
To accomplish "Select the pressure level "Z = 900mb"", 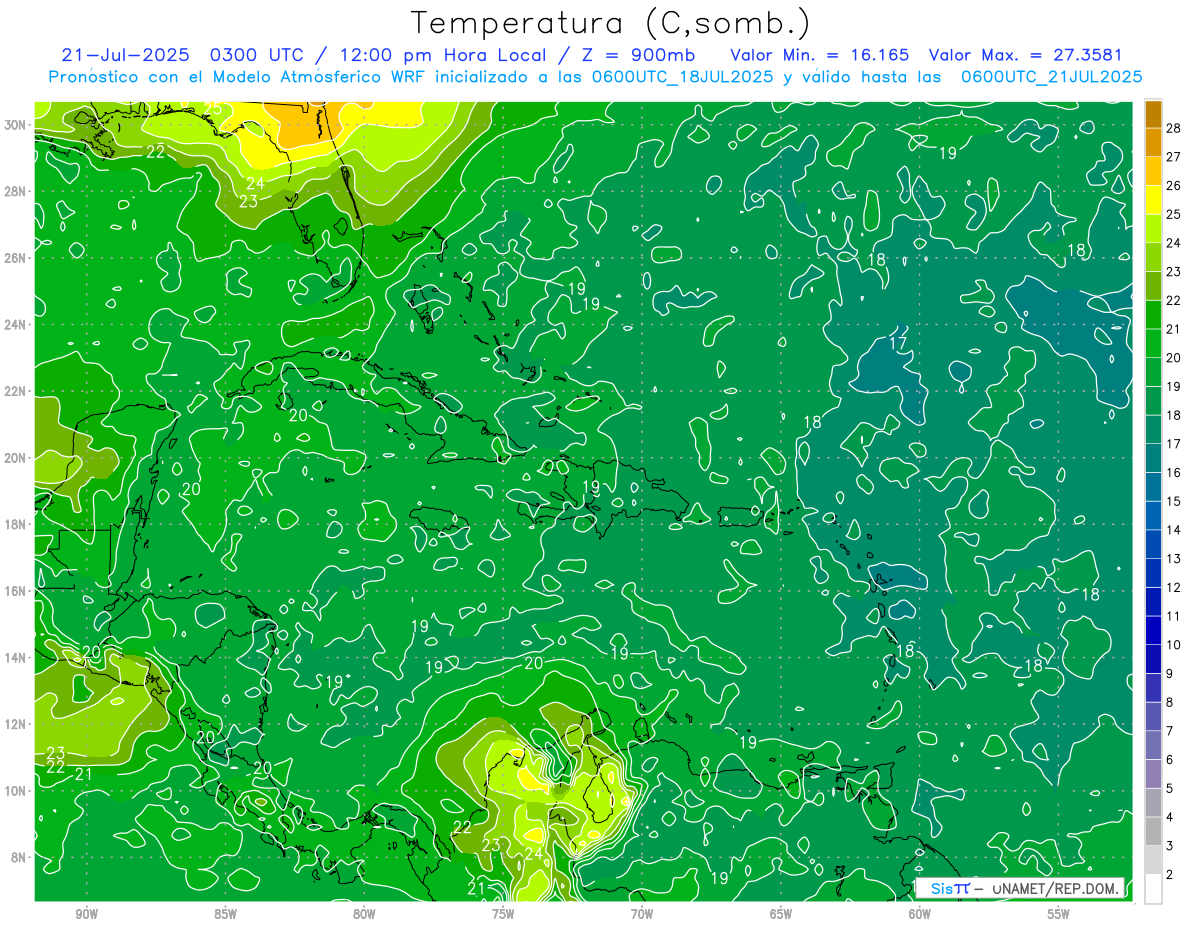I will click(x=636, y=54).
